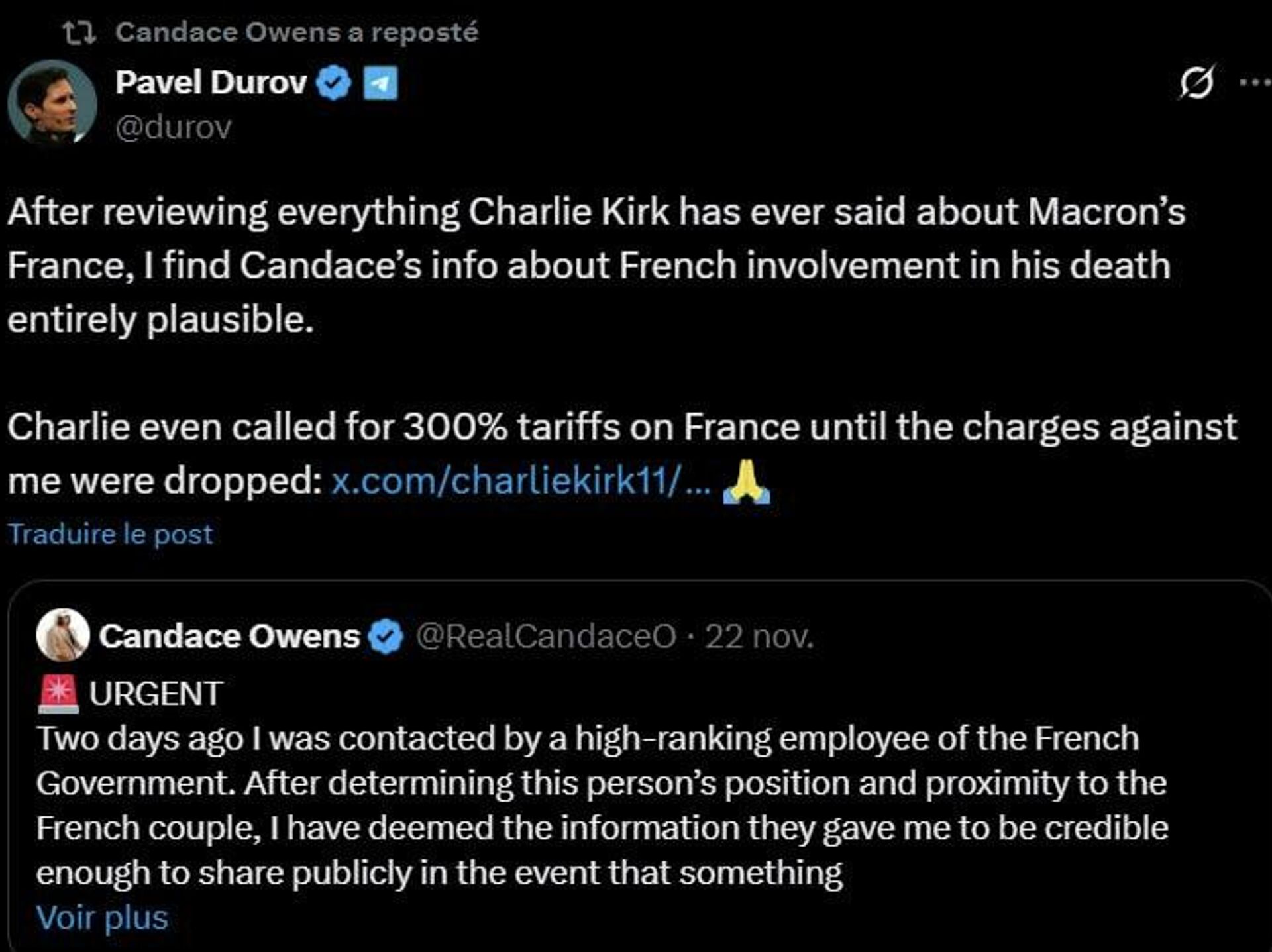Viewport: 1272px width, 952px height.
Task: Open the three-dot more options menu
Action: click(1254, 83)
